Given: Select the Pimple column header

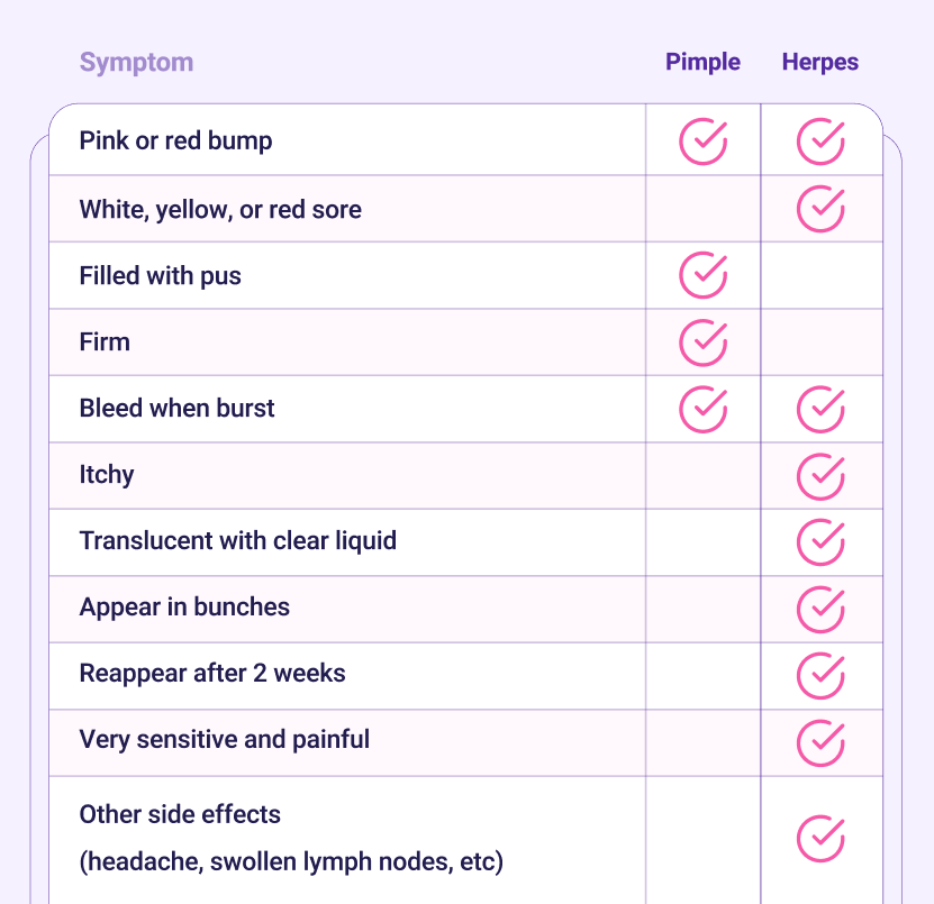Looking at the screenshot, I should click(x=703, y=62).
